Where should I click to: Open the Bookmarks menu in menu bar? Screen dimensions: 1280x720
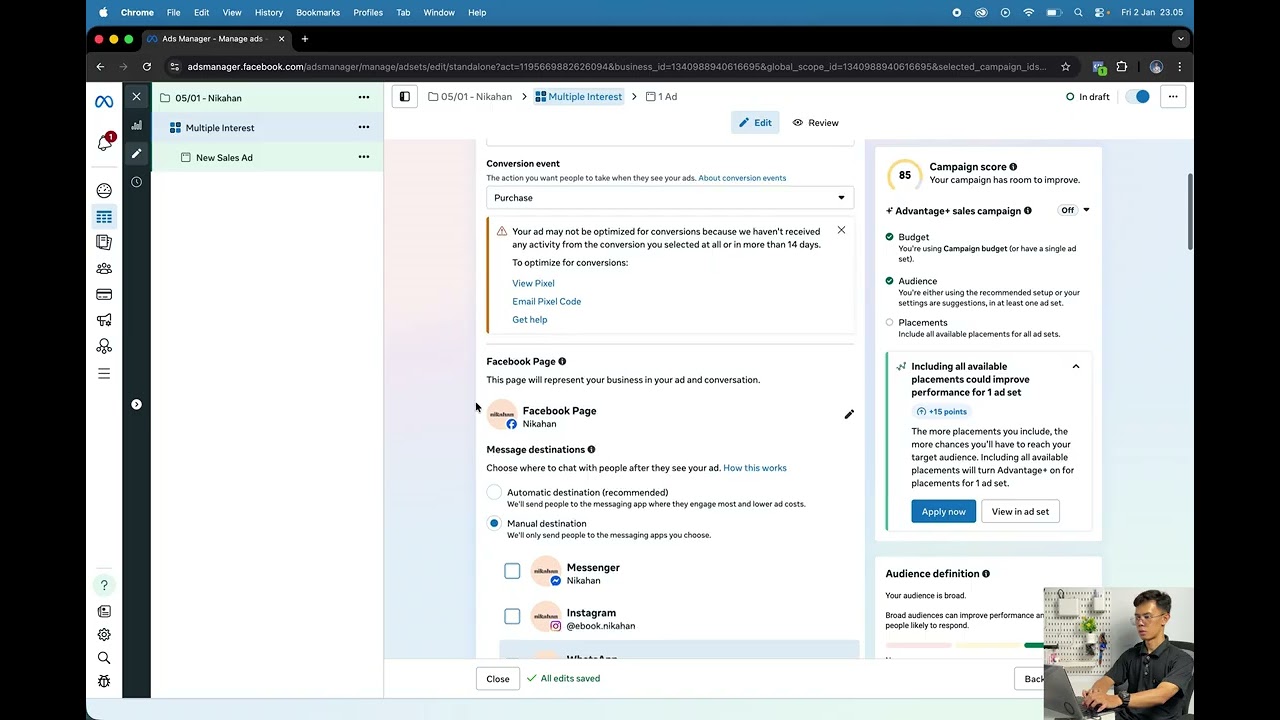pyautogui.click(x=318, y=12)
